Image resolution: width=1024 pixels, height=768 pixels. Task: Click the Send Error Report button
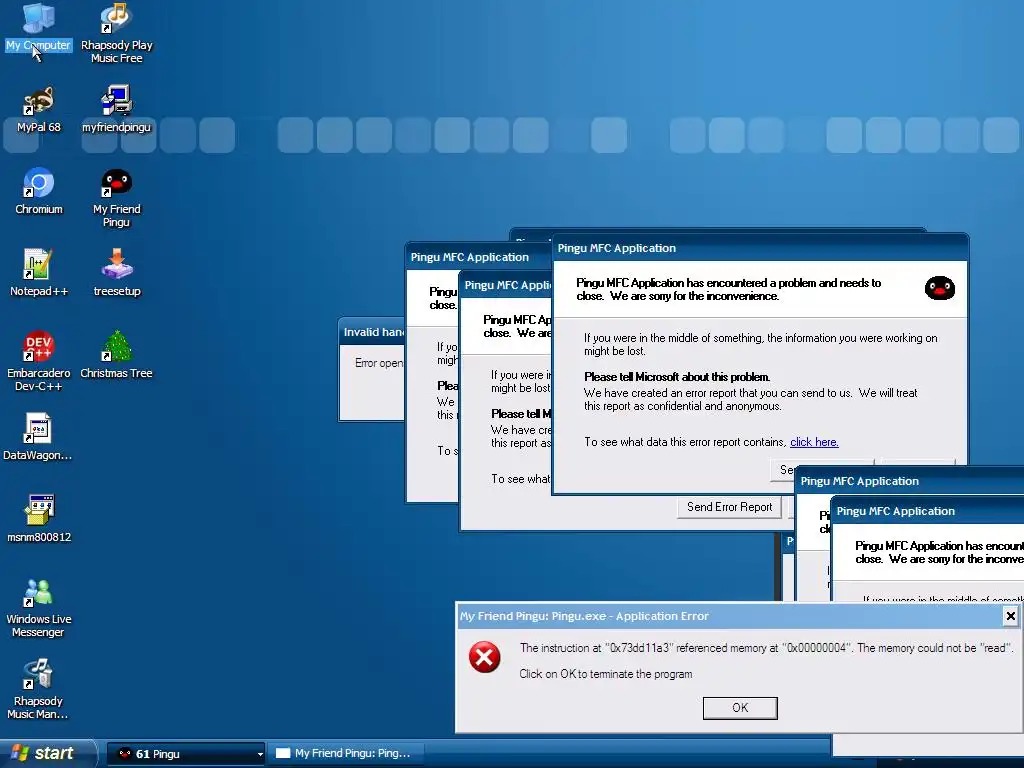(729, 507)
